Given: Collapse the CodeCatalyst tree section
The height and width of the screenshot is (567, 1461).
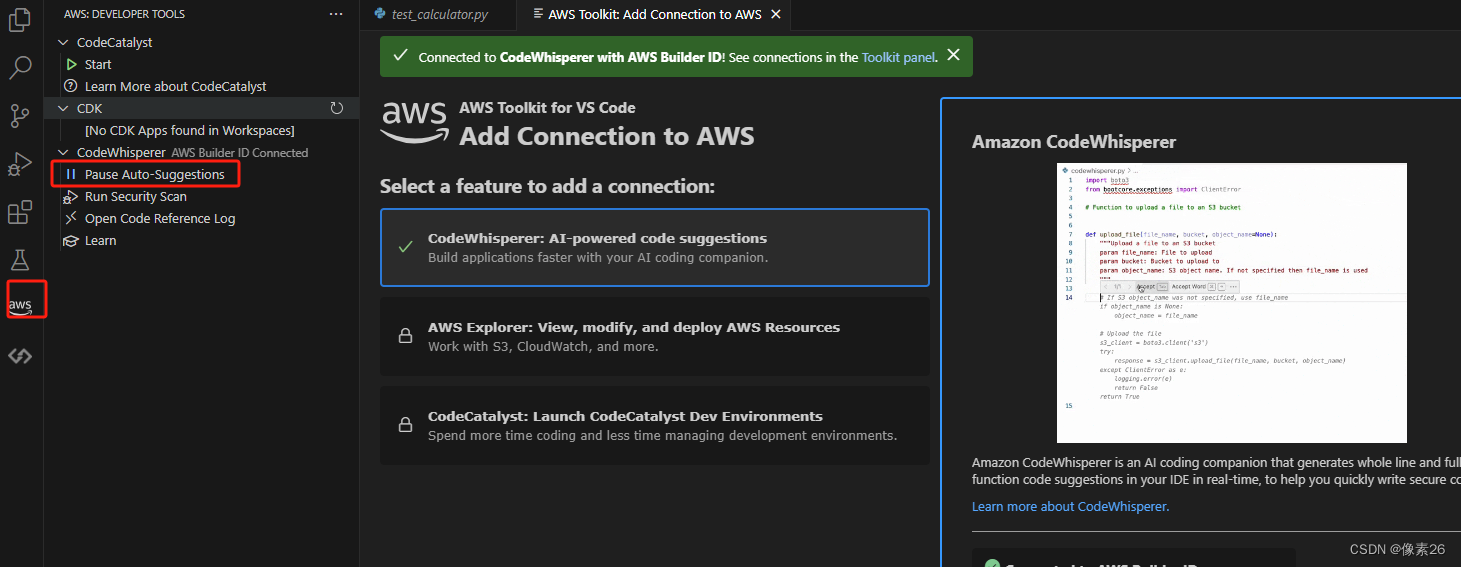Looking at the screenshot, I should (x=64, y=42).
